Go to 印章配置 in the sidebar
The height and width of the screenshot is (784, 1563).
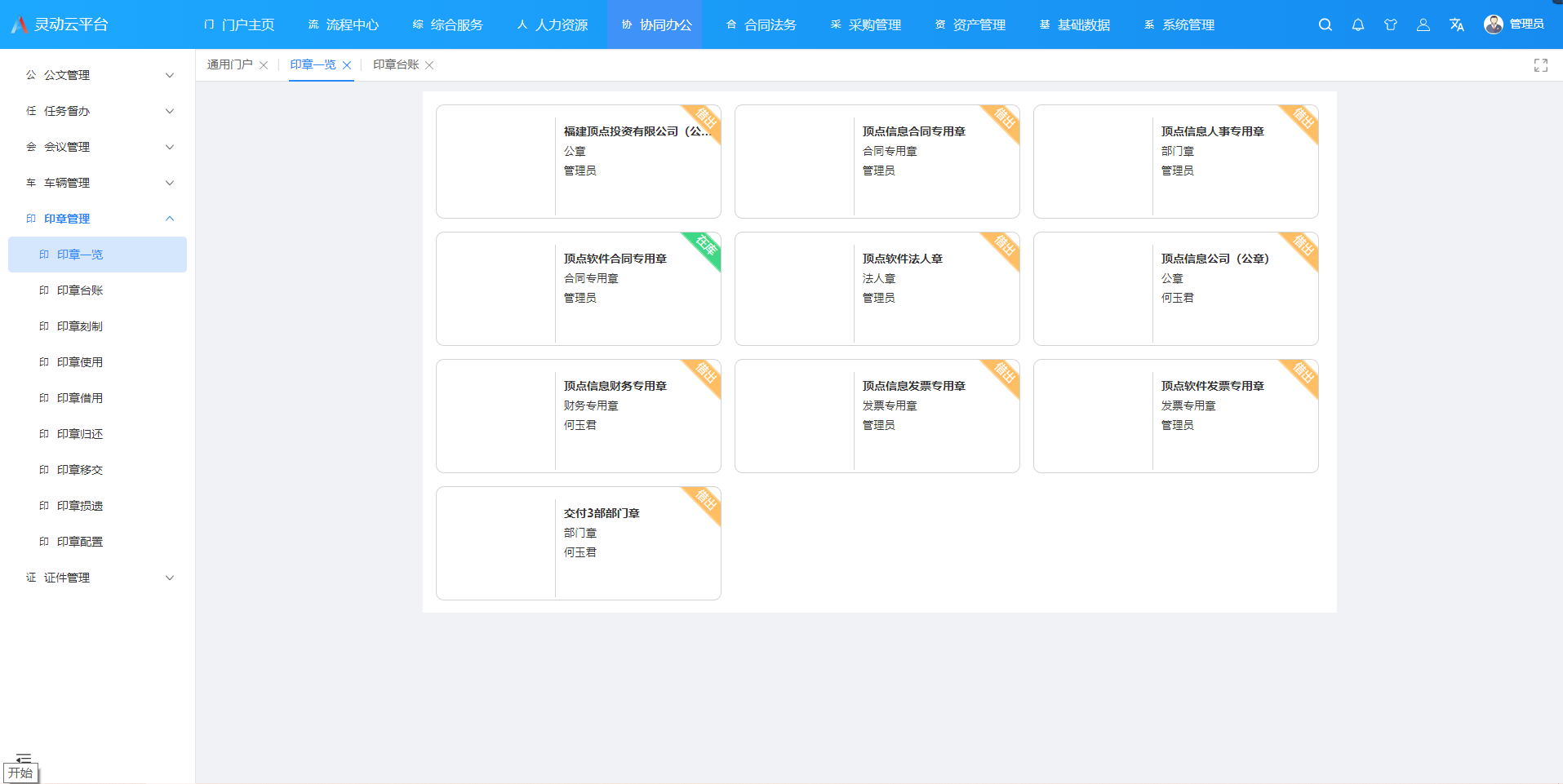pos(80,542)
